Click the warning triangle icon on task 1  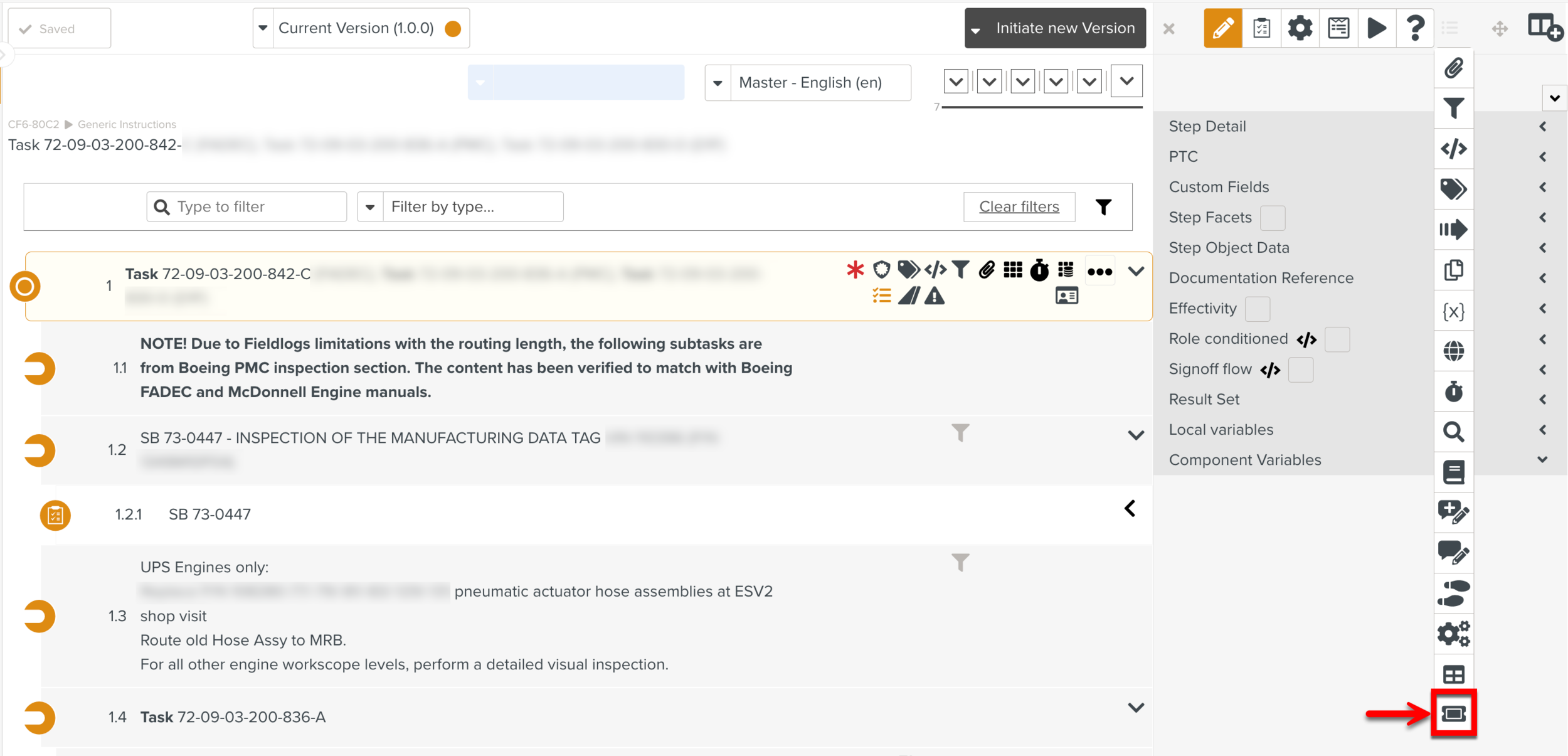tap(935, 296)
